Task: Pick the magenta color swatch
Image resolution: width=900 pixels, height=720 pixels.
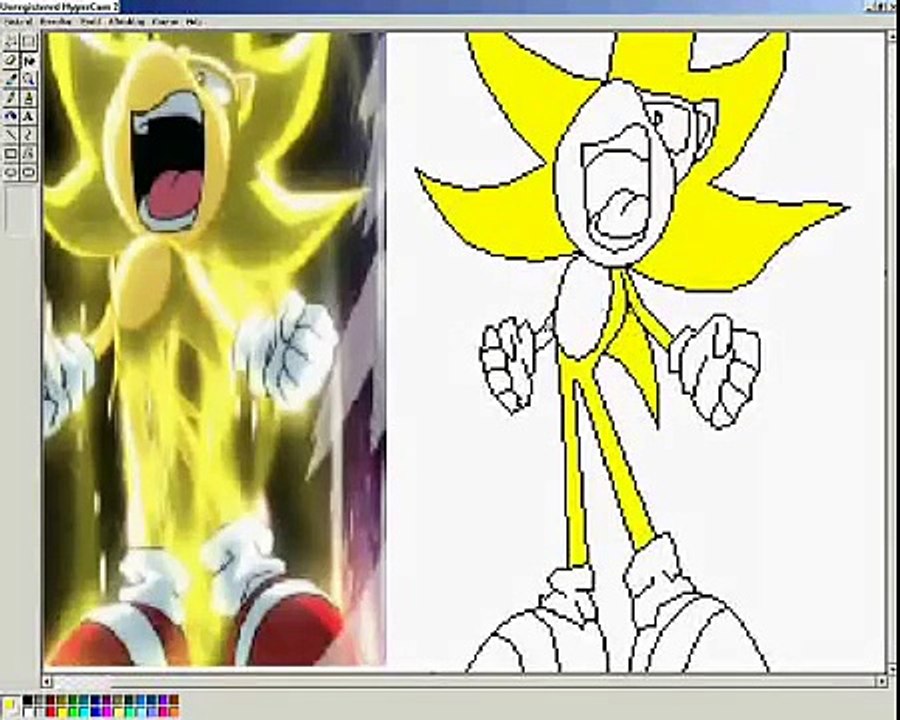Action: [x=106, y=711]
